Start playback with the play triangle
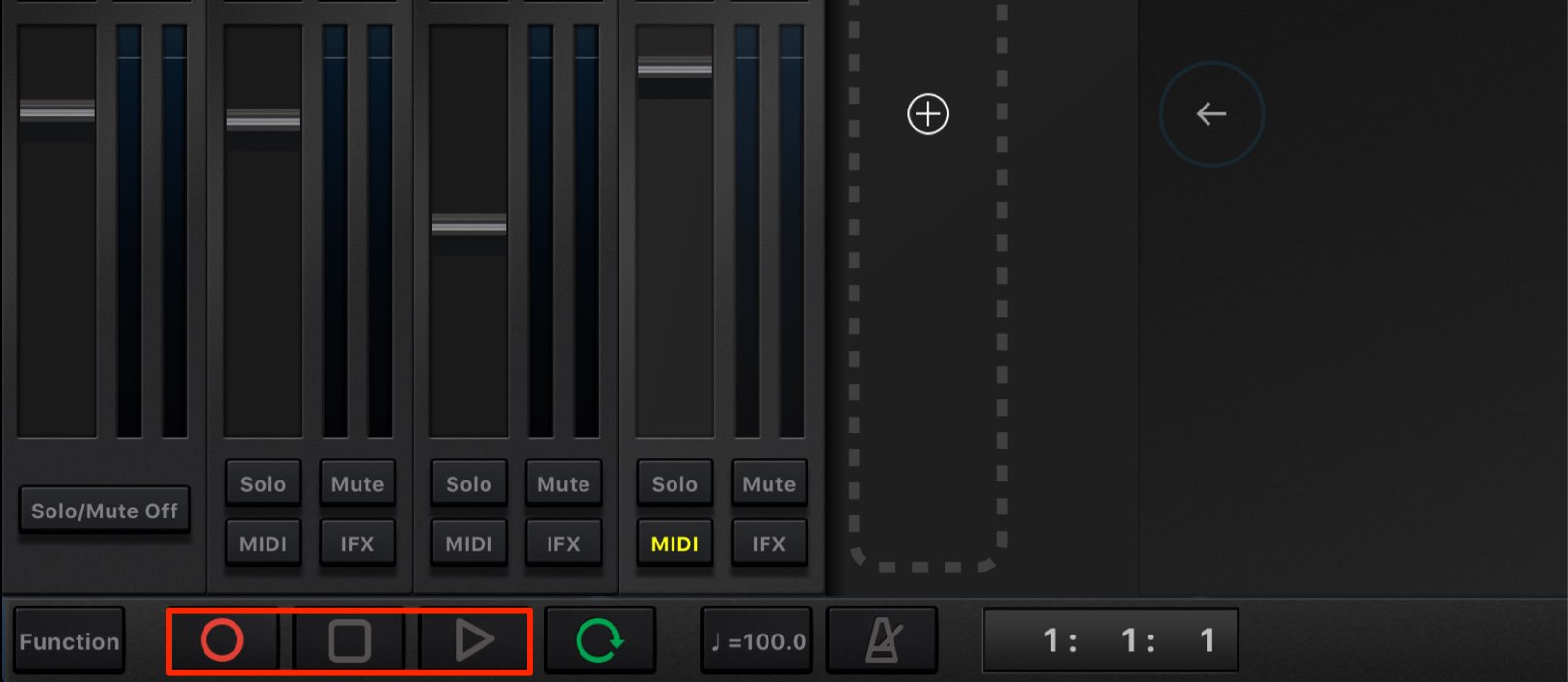The height and width of the screenshot is (682, 1568). 474,640
